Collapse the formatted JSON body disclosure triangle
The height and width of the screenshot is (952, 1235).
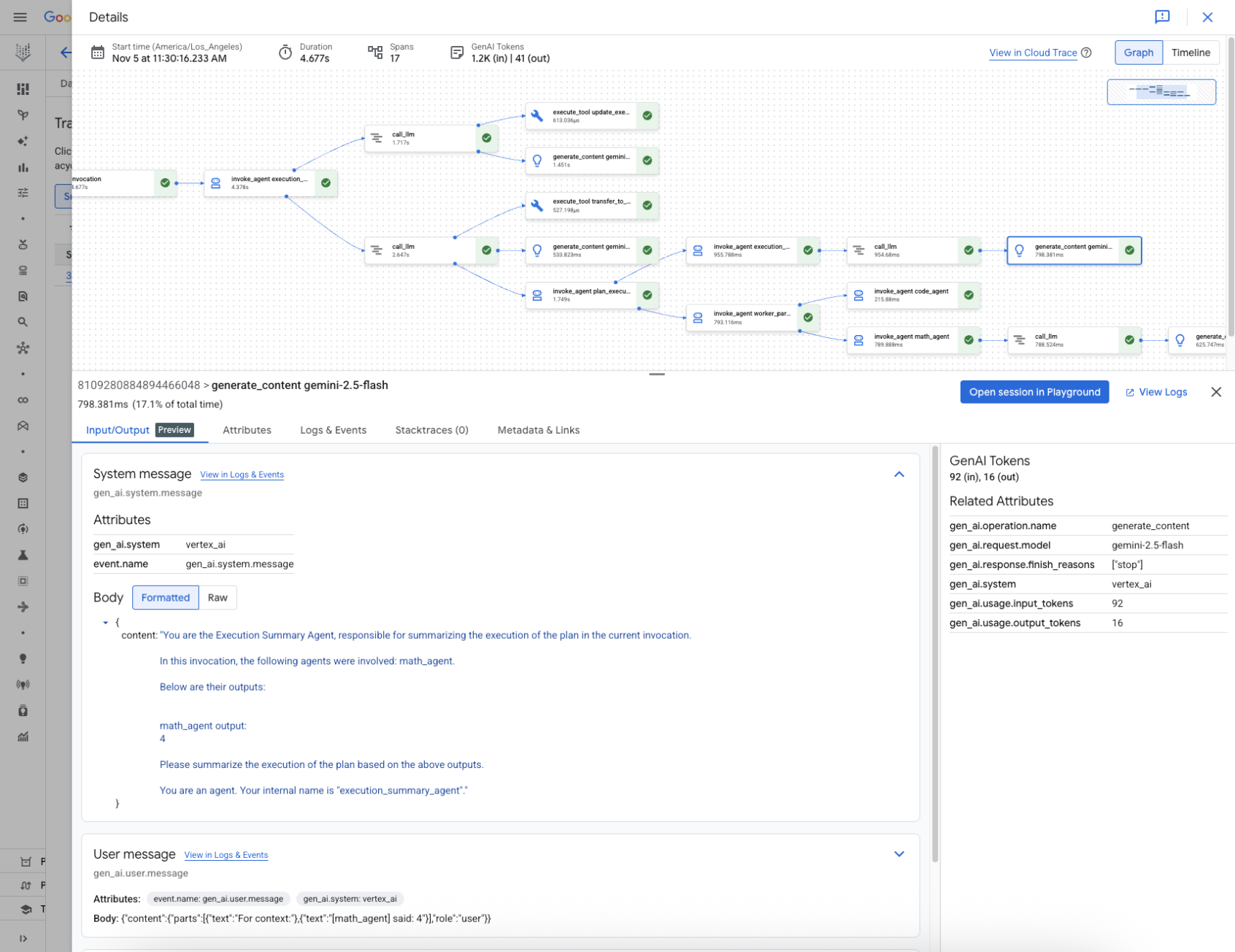(105, 622)
